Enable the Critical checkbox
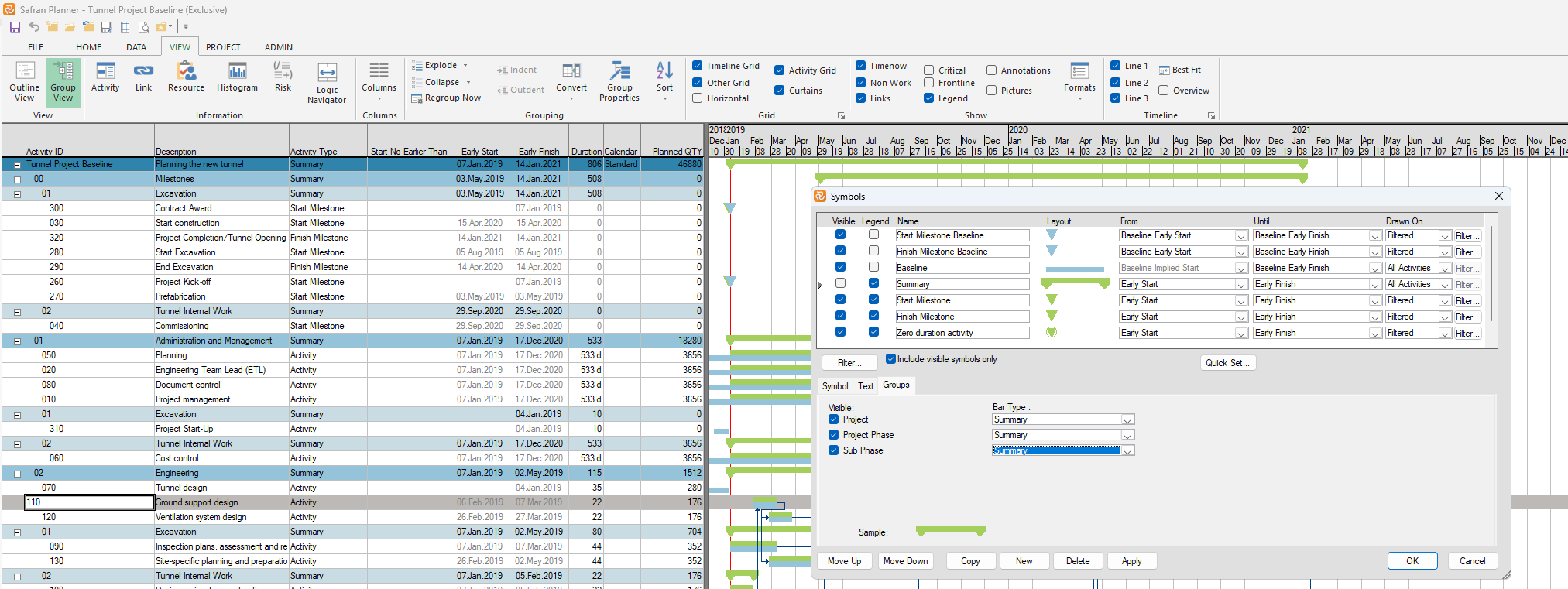 [929, 70]
